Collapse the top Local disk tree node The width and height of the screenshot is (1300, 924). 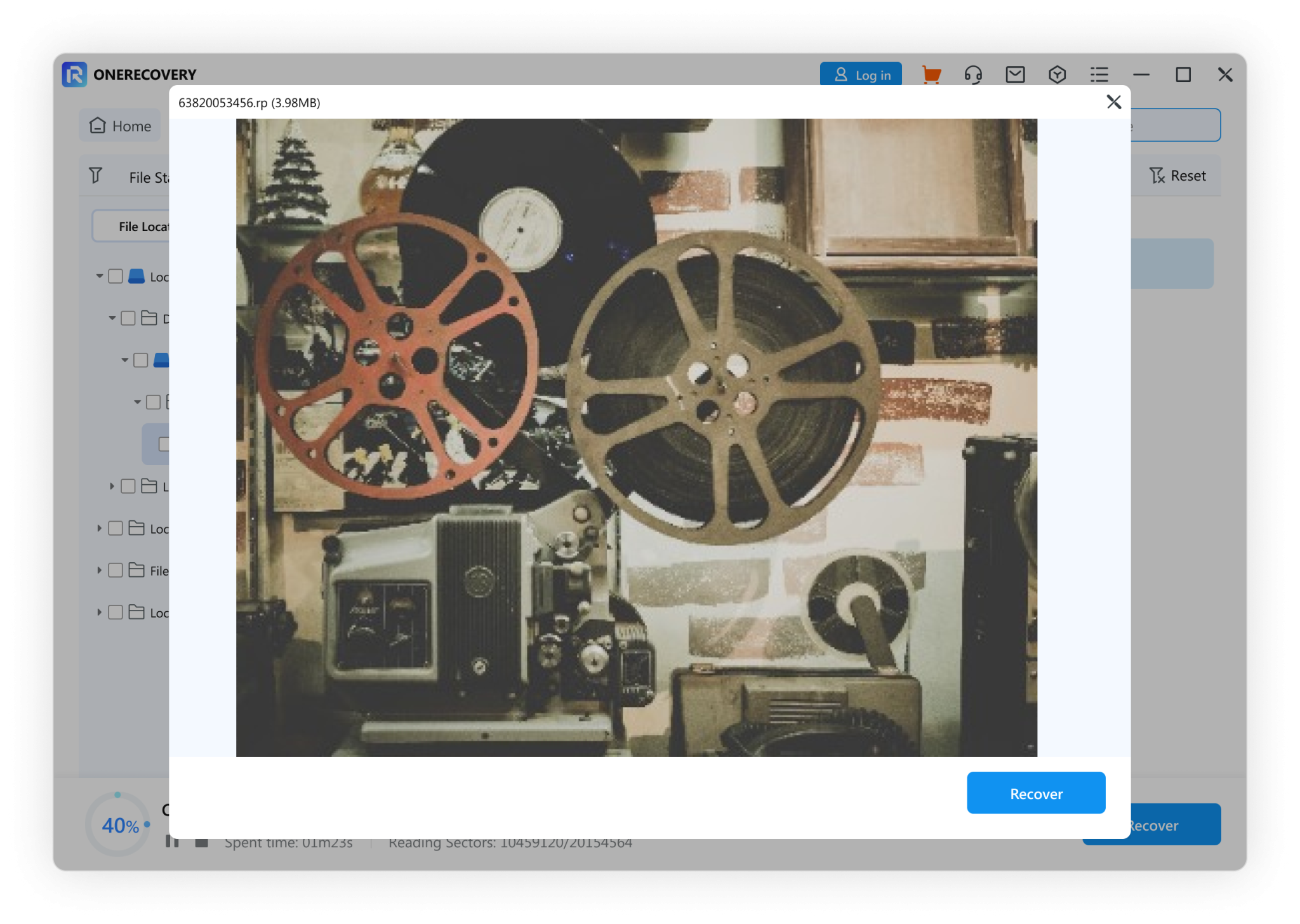99,276
